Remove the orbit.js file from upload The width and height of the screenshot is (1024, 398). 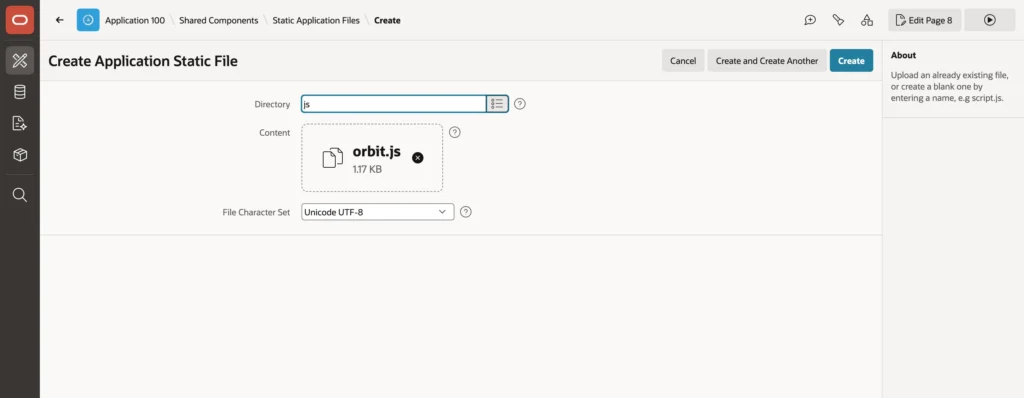click(x=418, y=158)
